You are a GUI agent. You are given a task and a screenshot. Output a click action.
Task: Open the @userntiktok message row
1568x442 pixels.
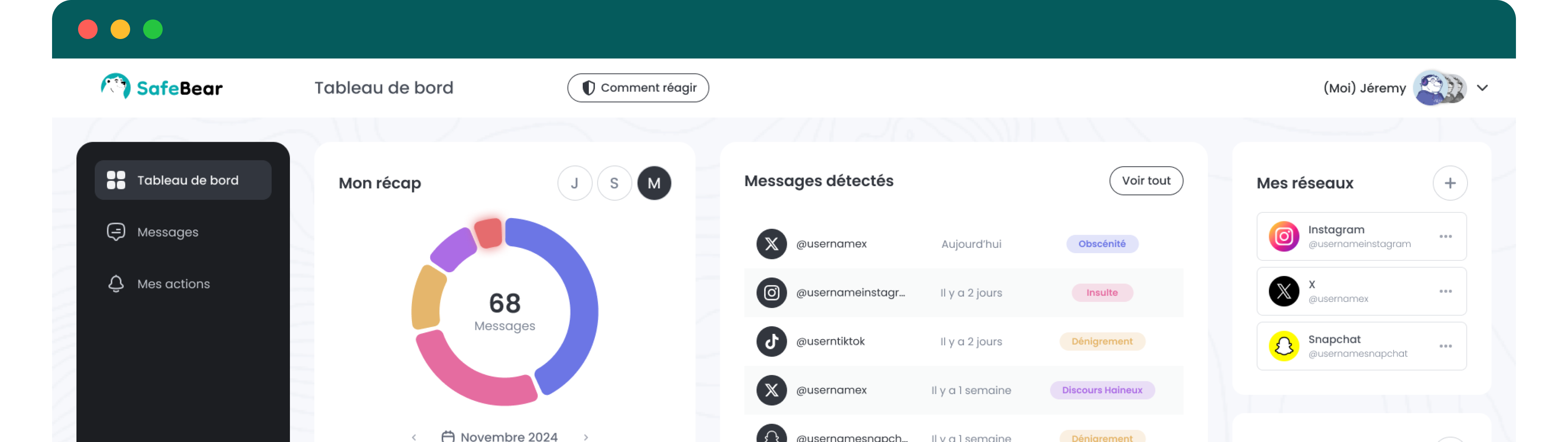[963, 341]
